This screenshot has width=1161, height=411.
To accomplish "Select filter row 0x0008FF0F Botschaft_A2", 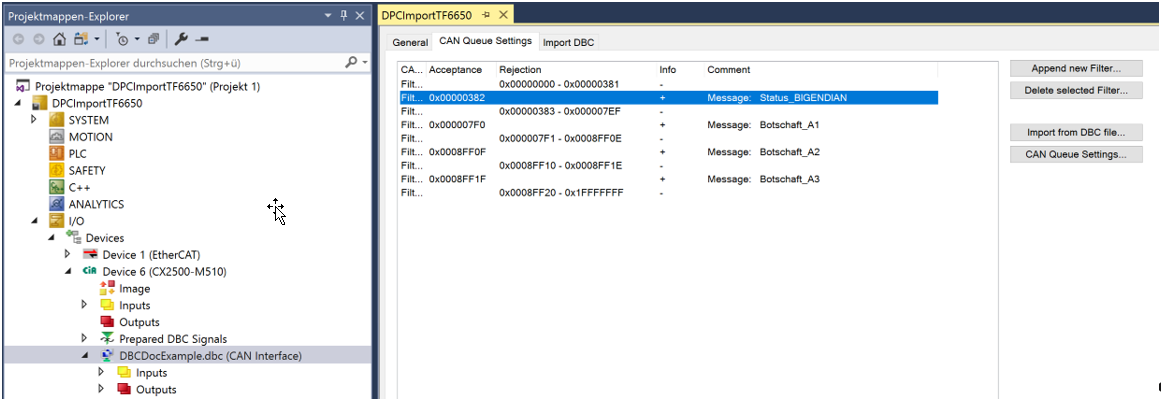I will pos(667,152).
